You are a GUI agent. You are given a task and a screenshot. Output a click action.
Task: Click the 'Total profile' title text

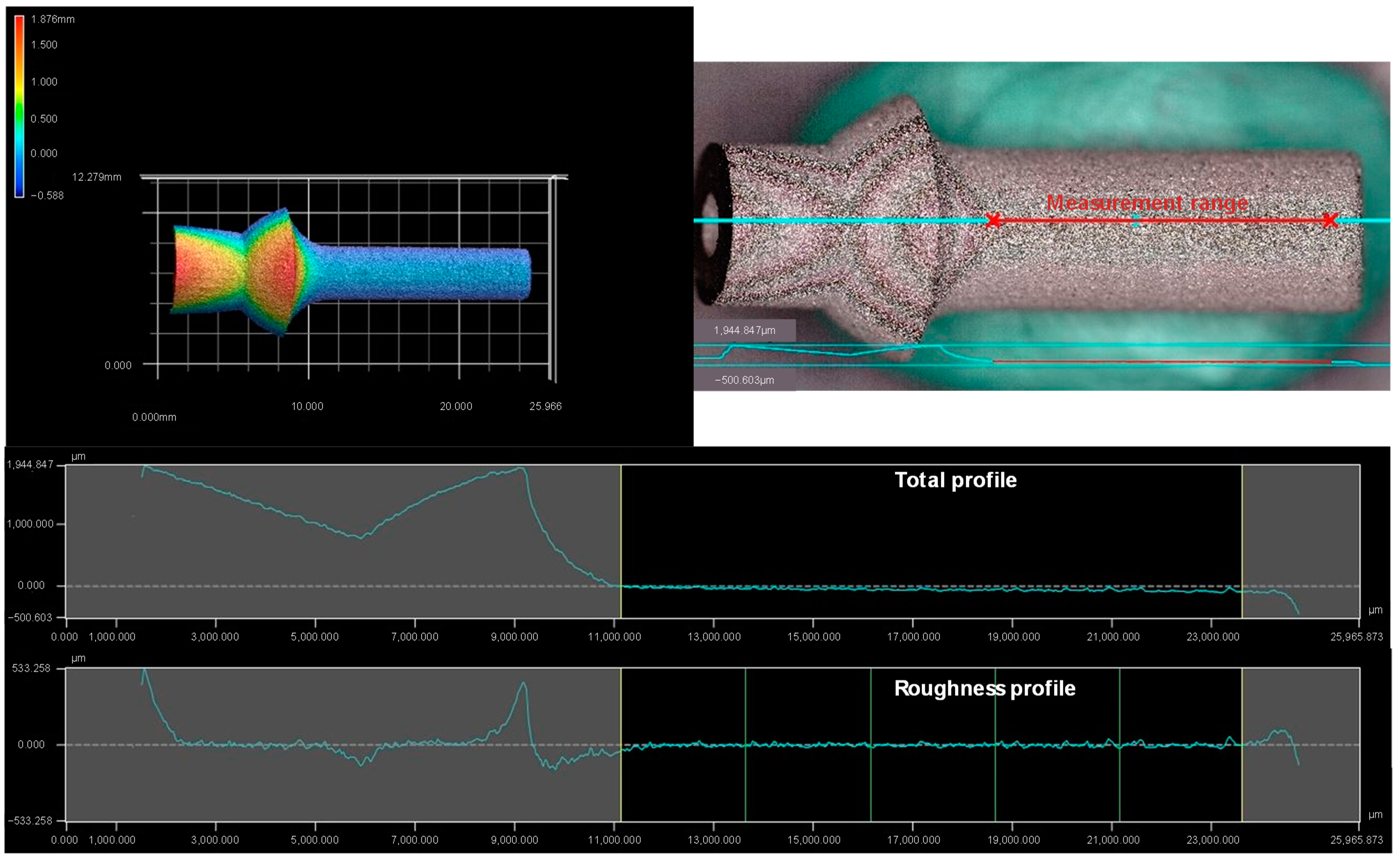coord(955,480)
